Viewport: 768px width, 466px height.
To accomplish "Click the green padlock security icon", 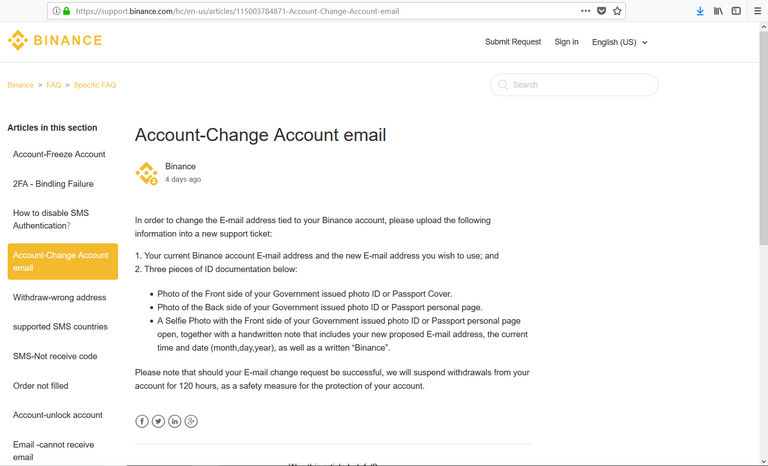I will tap(67, 11).
